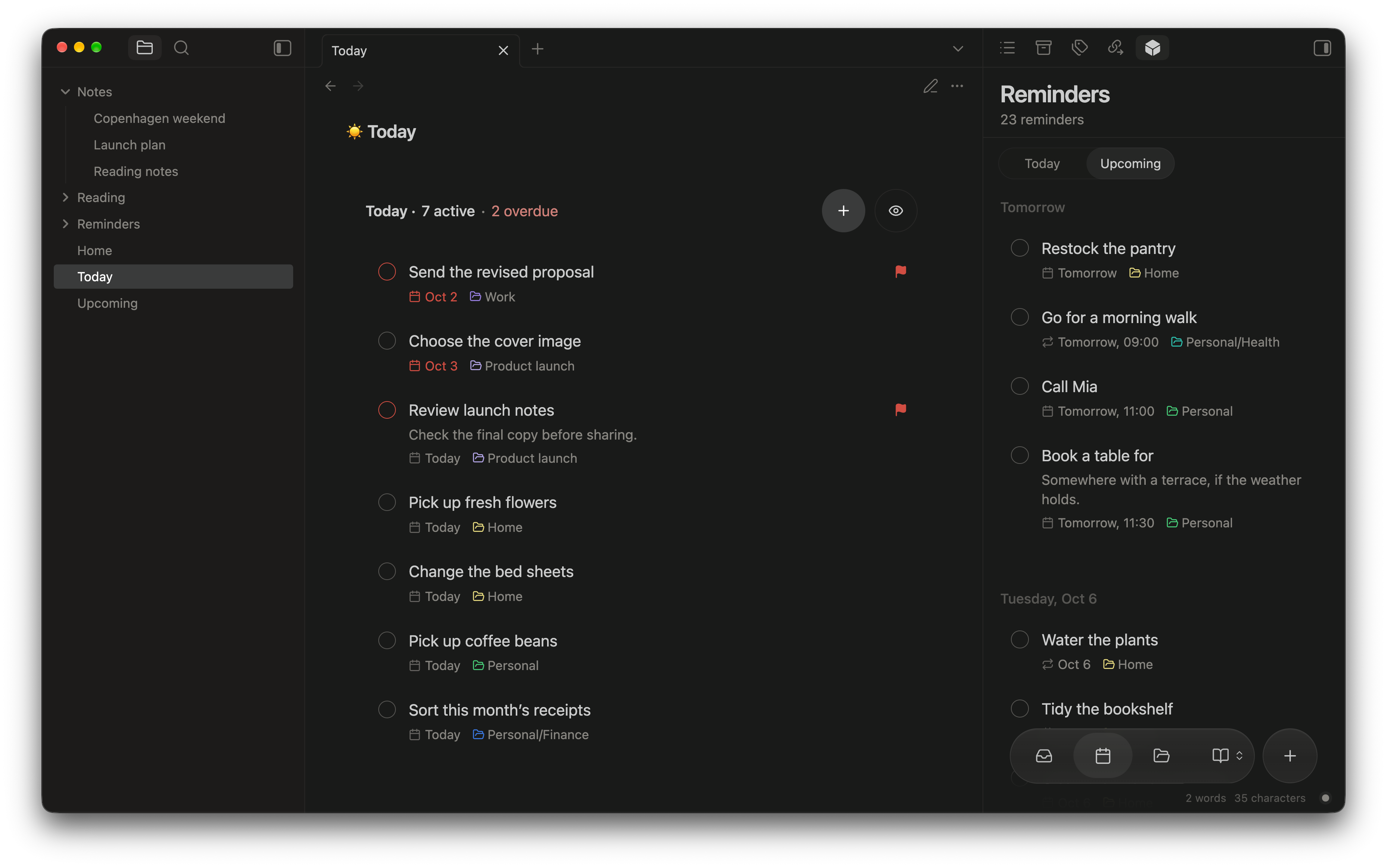Complete Pick up coffee beans
The height and width of the screenshot is (868, 1387).
387,640
